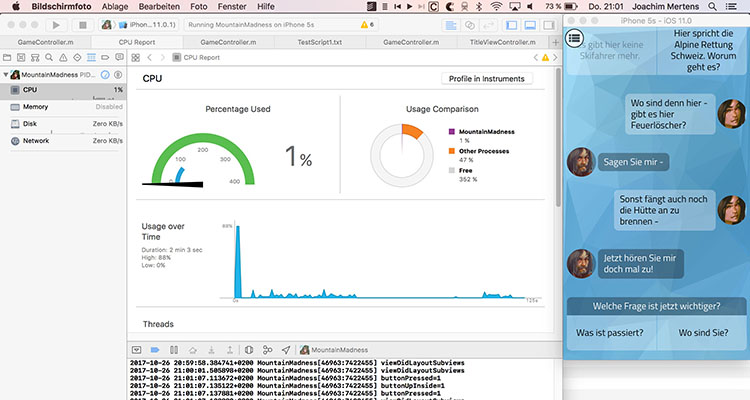Open the related items grid menu
This screenshot has height=400, width=750.
[x=136, y=57]
